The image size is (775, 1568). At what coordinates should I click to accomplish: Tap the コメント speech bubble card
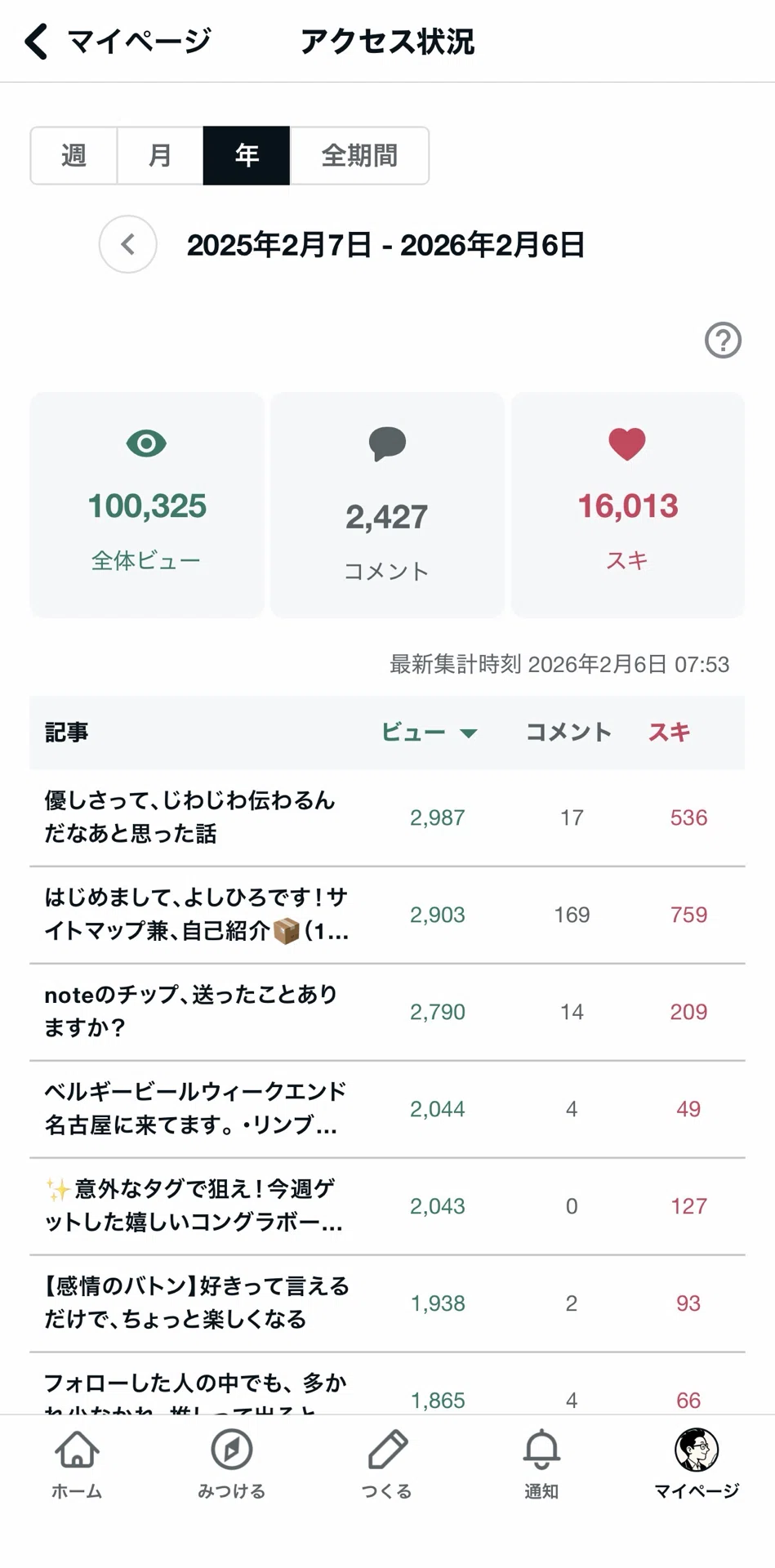[387, 505]
